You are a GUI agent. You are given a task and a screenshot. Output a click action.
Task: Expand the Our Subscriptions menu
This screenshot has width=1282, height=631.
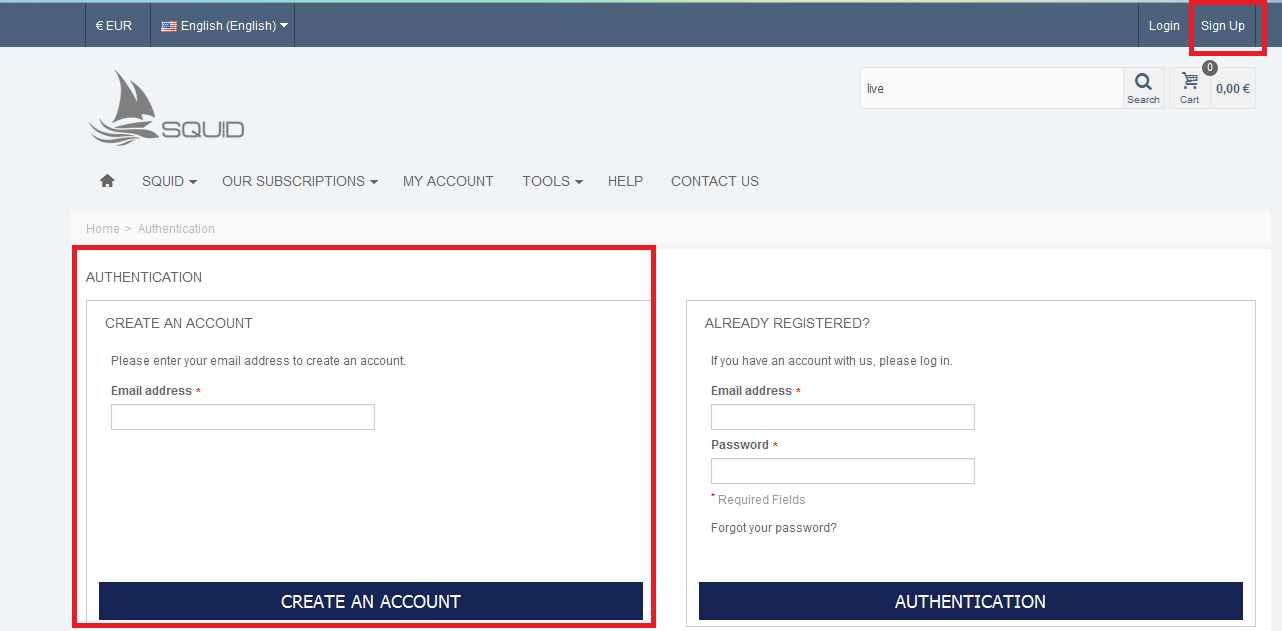click(x=299, y=181)
